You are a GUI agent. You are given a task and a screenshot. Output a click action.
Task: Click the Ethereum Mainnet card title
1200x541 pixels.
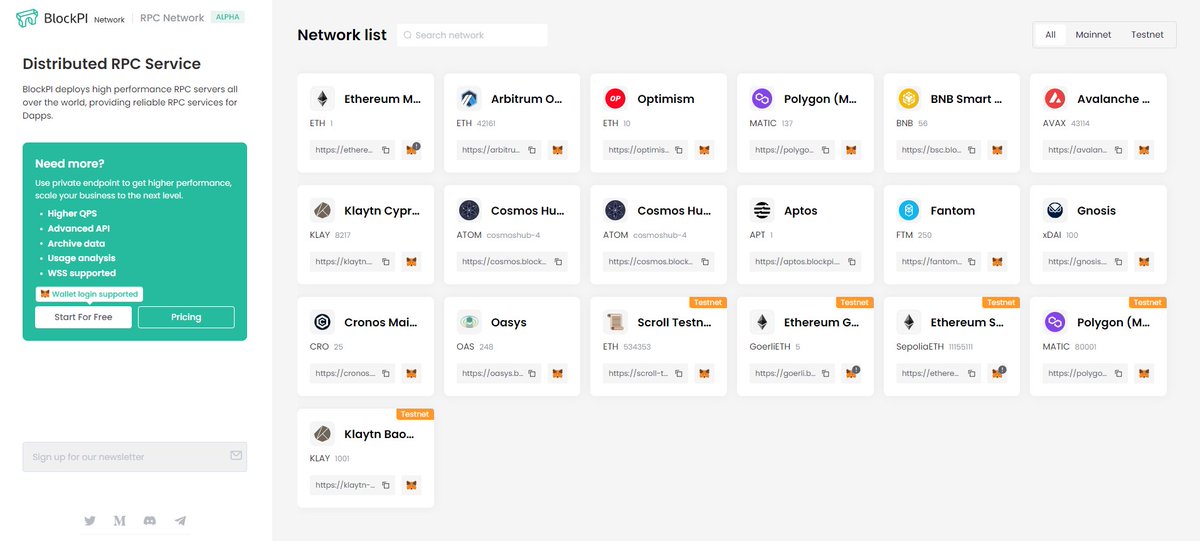[x=383, y=99]
